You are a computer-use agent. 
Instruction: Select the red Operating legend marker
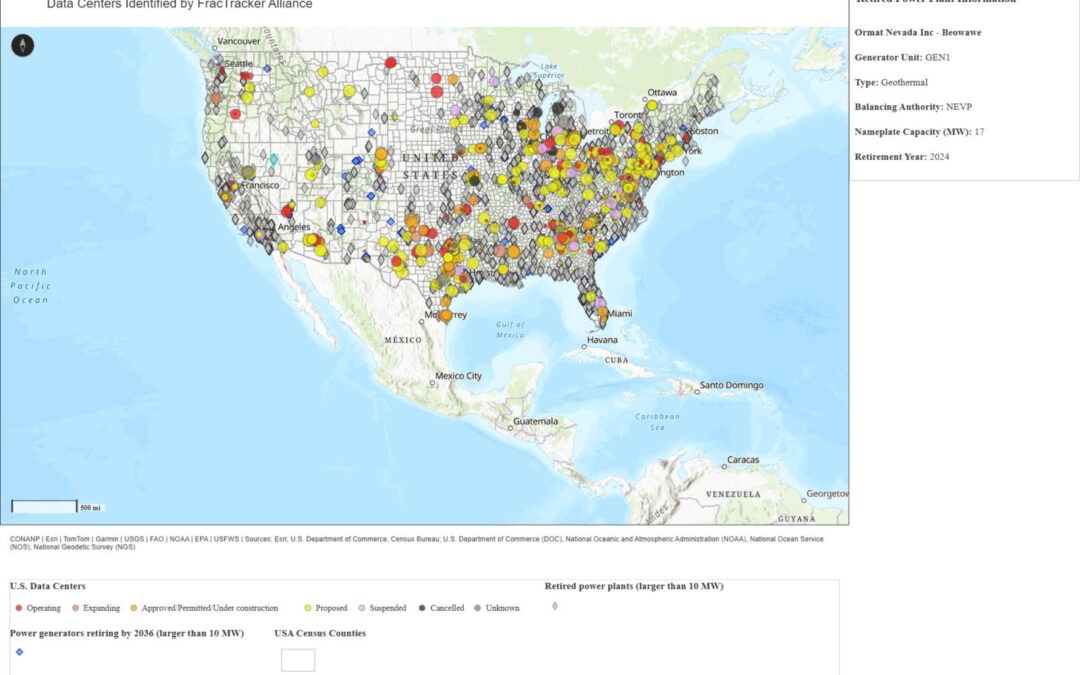pyautogui.click(x=18, y=608)
